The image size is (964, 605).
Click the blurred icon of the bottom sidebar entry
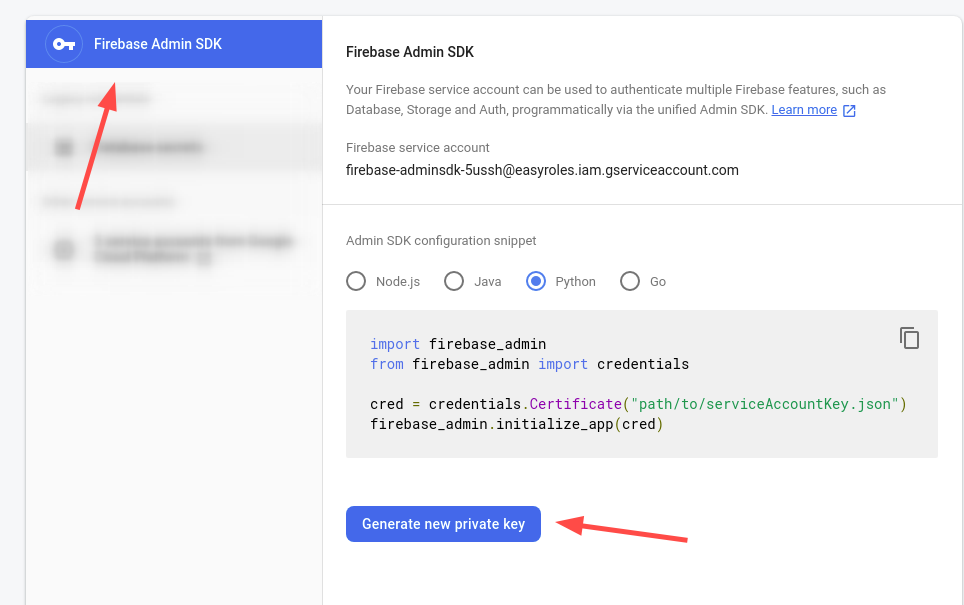coord(64,249)
